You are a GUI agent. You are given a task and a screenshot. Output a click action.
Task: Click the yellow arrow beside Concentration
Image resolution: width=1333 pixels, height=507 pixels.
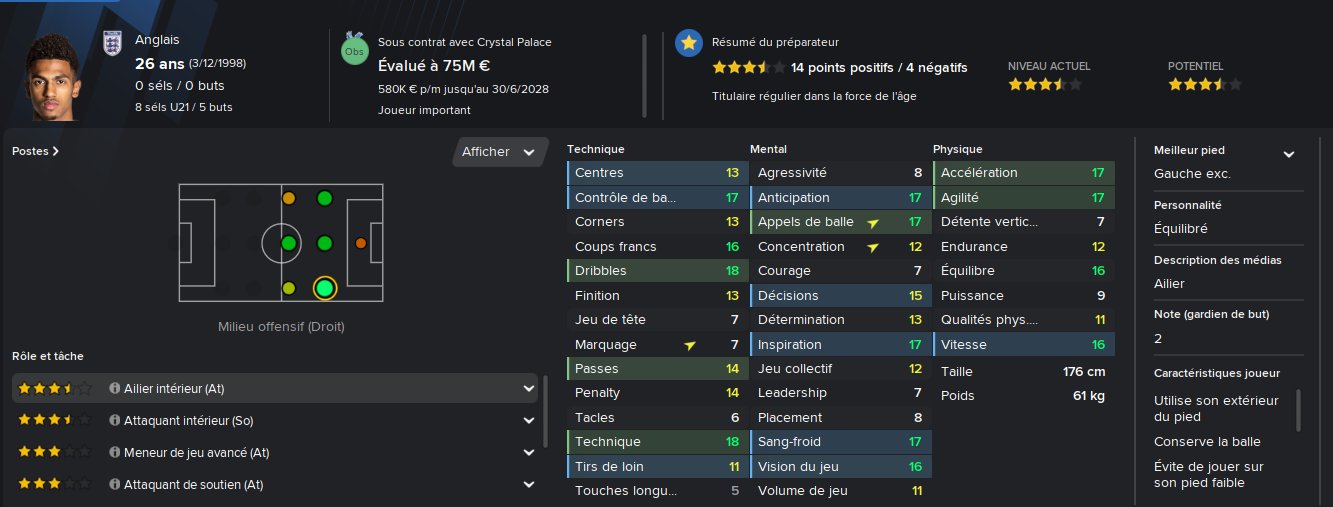(x=873, y=247)
